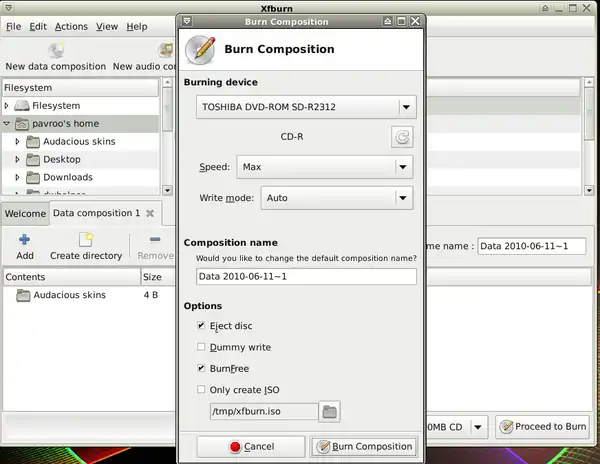The width and height of the screenshot is (600, 464).
Task: Disable the Eject disc checkbox
Action: click(x=202, y=326)
